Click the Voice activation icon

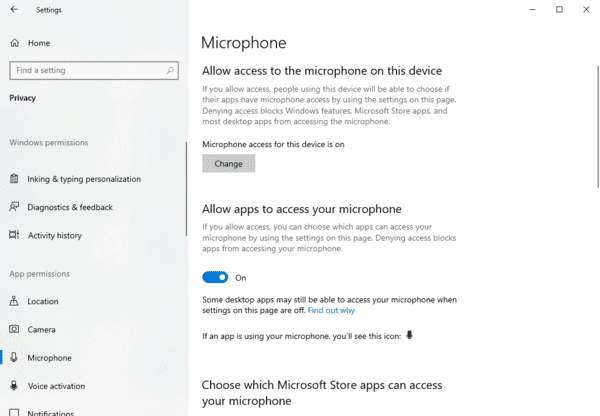14,385
